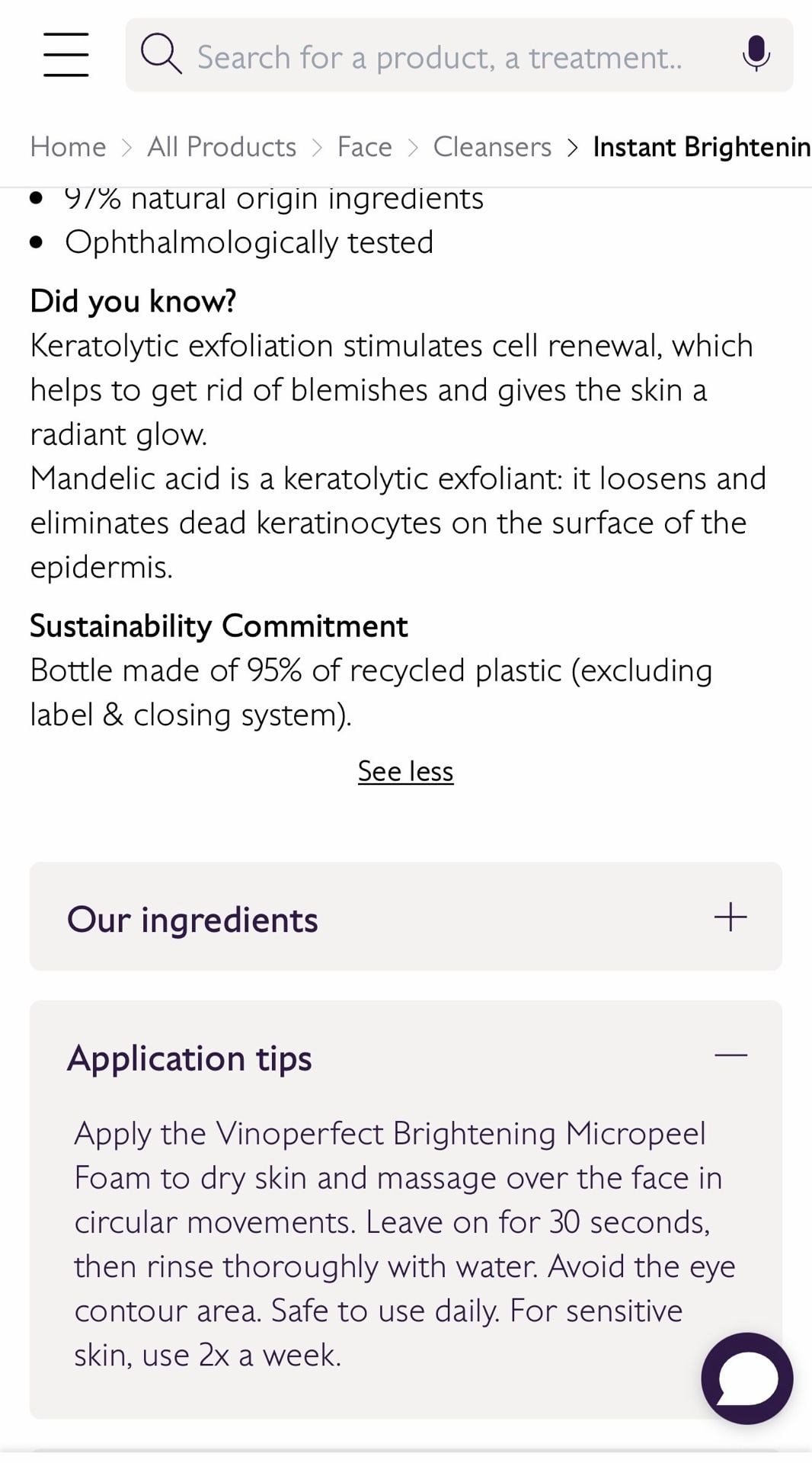Viewport: 812px width, 1463px height.
Task: Tap the search magnifier icon
Action: 161,54
